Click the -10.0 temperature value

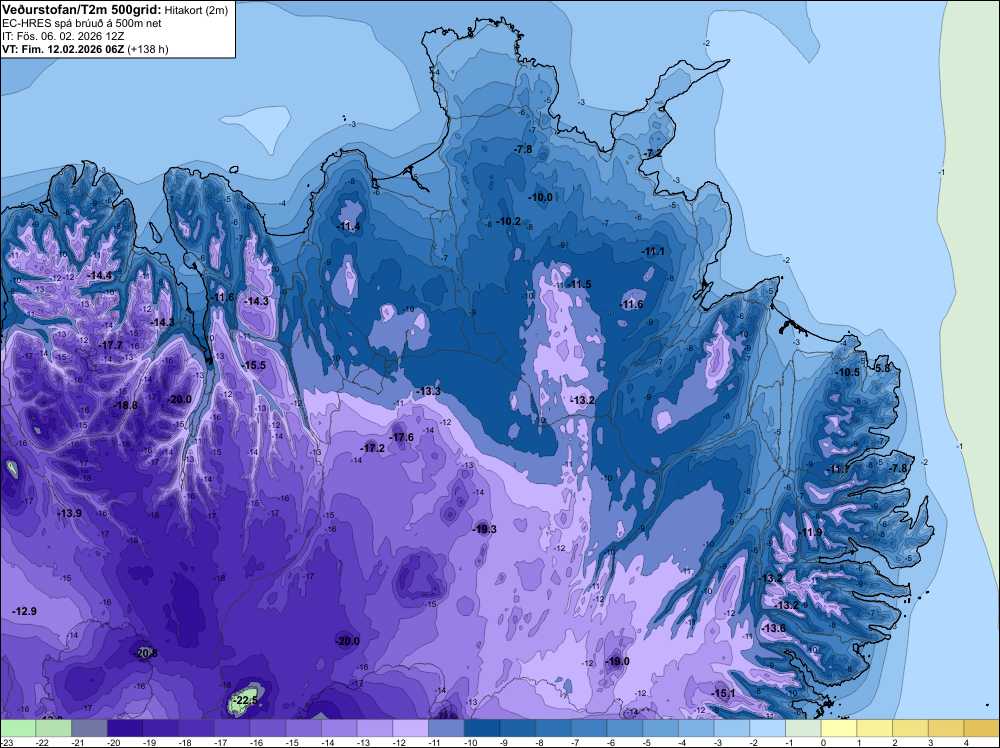click(x=541, y=197)
